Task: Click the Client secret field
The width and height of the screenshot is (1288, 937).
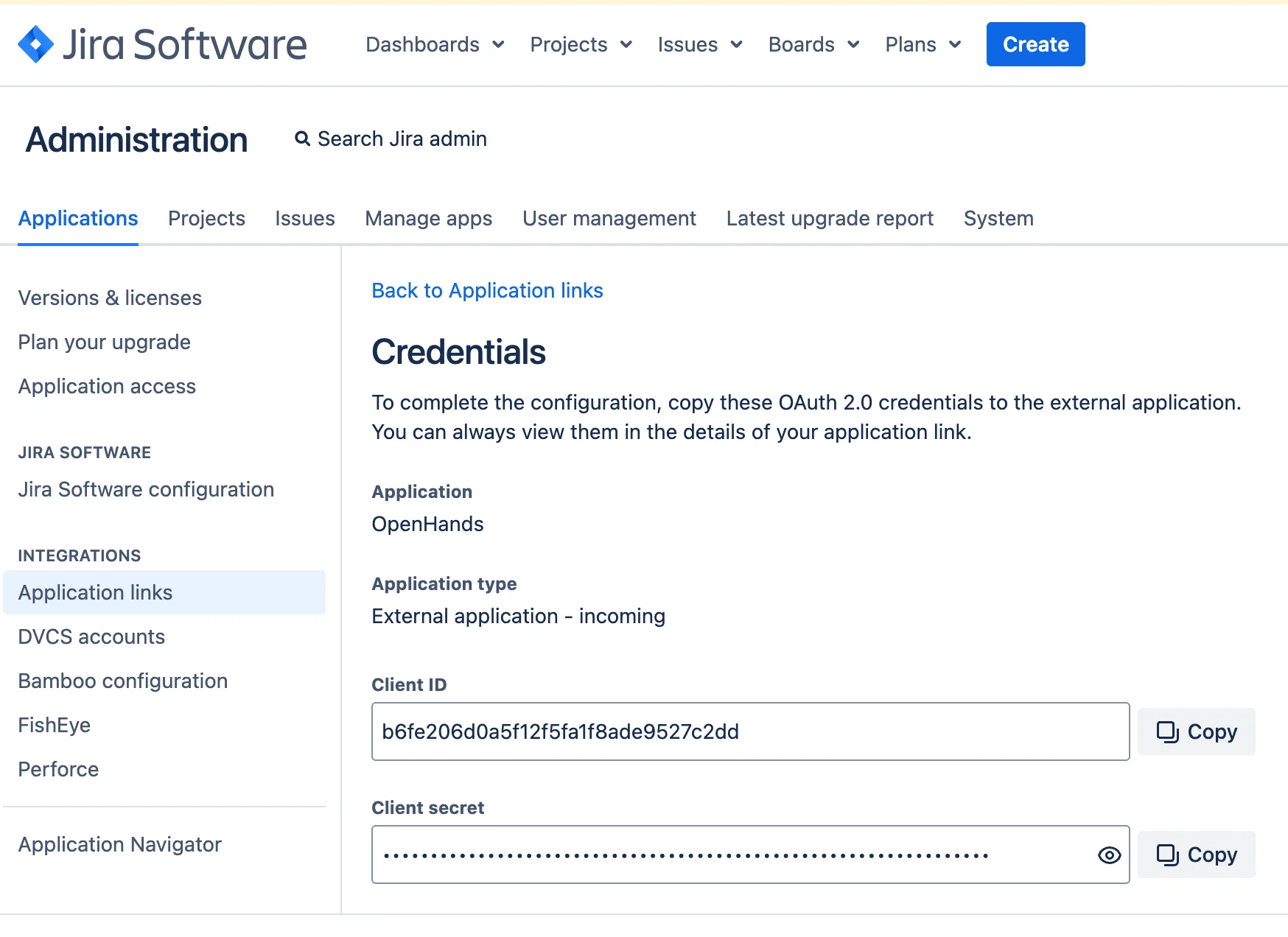Action: (x=750, y=854)
